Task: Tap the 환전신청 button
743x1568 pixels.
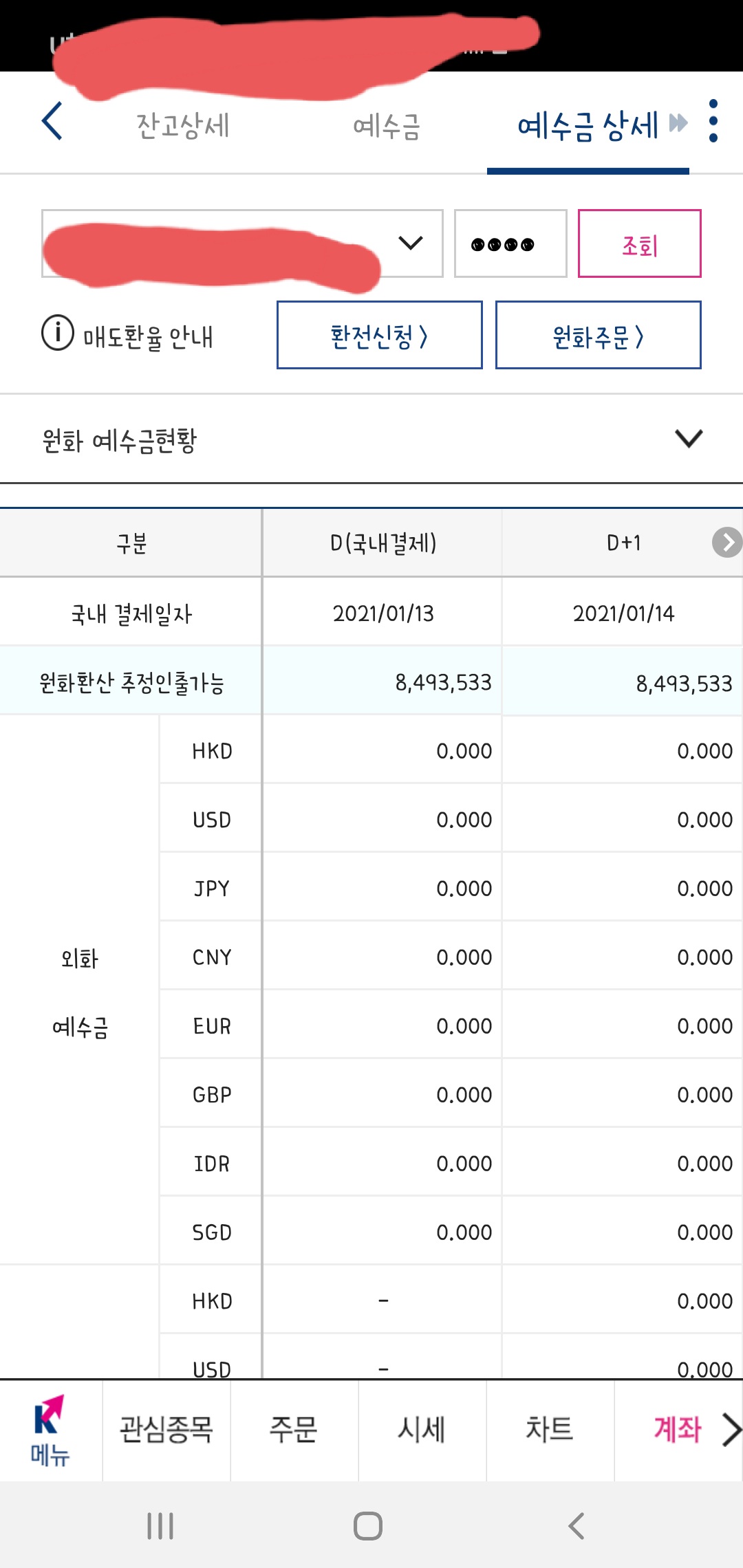Action: [x=380, y=335]
